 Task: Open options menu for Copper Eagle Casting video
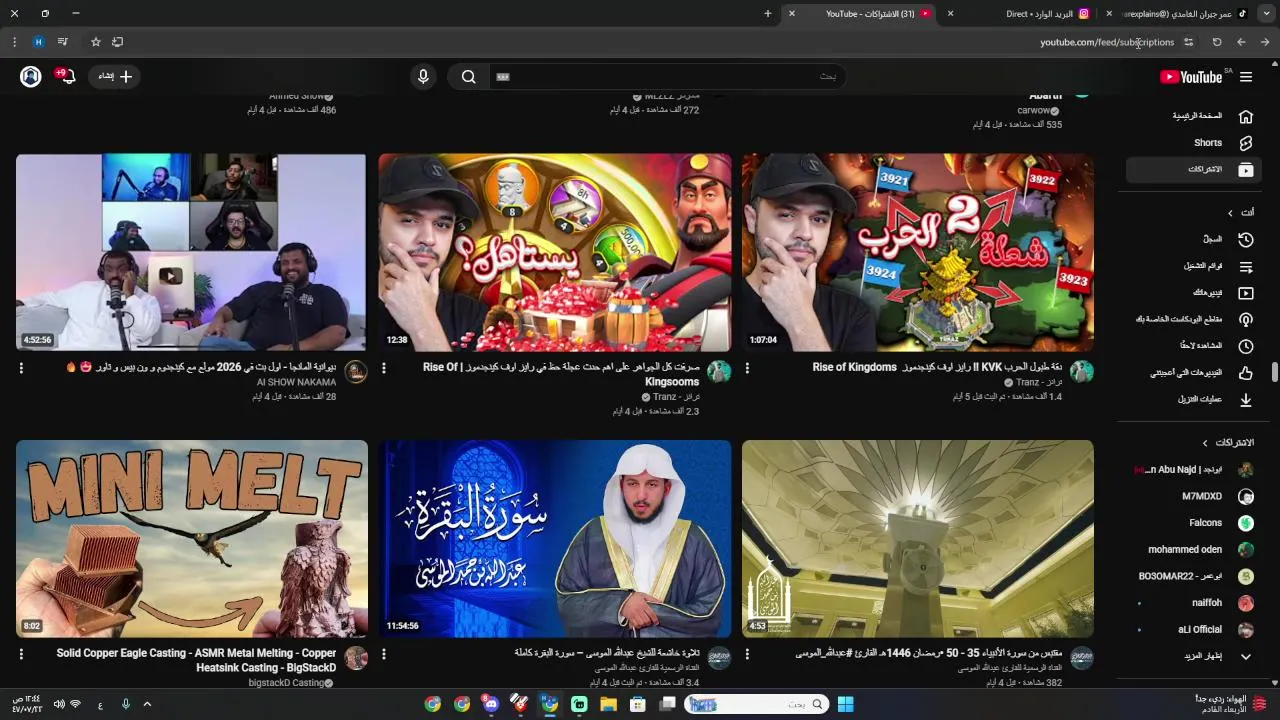(x=21, y=654)
